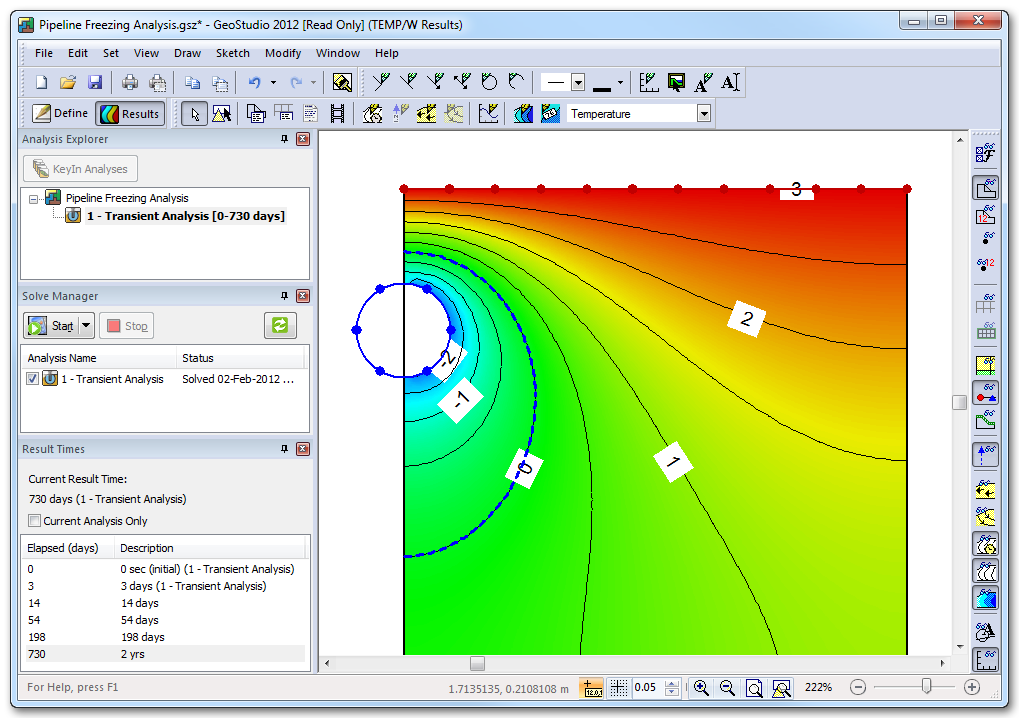Screen dimensions: 1019x718
Task: Open the Window menu
Action: (338, 53)
